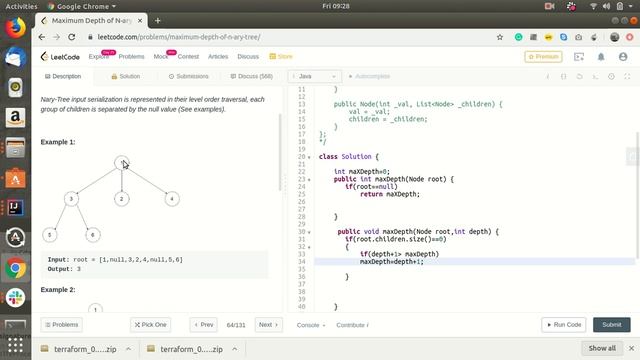Open the Contribute link
The height and width of the screenshot is (360, 640).
352,325
